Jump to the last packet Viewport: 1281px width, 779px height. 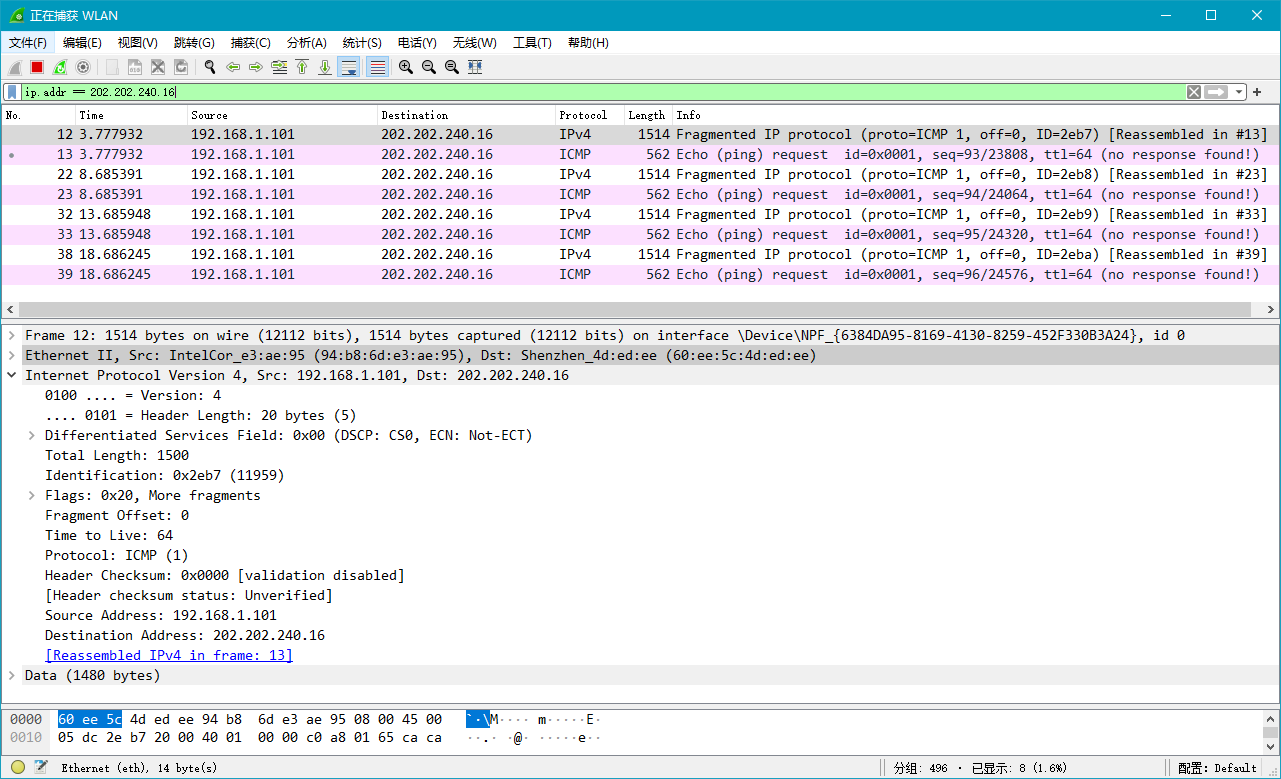325,67
